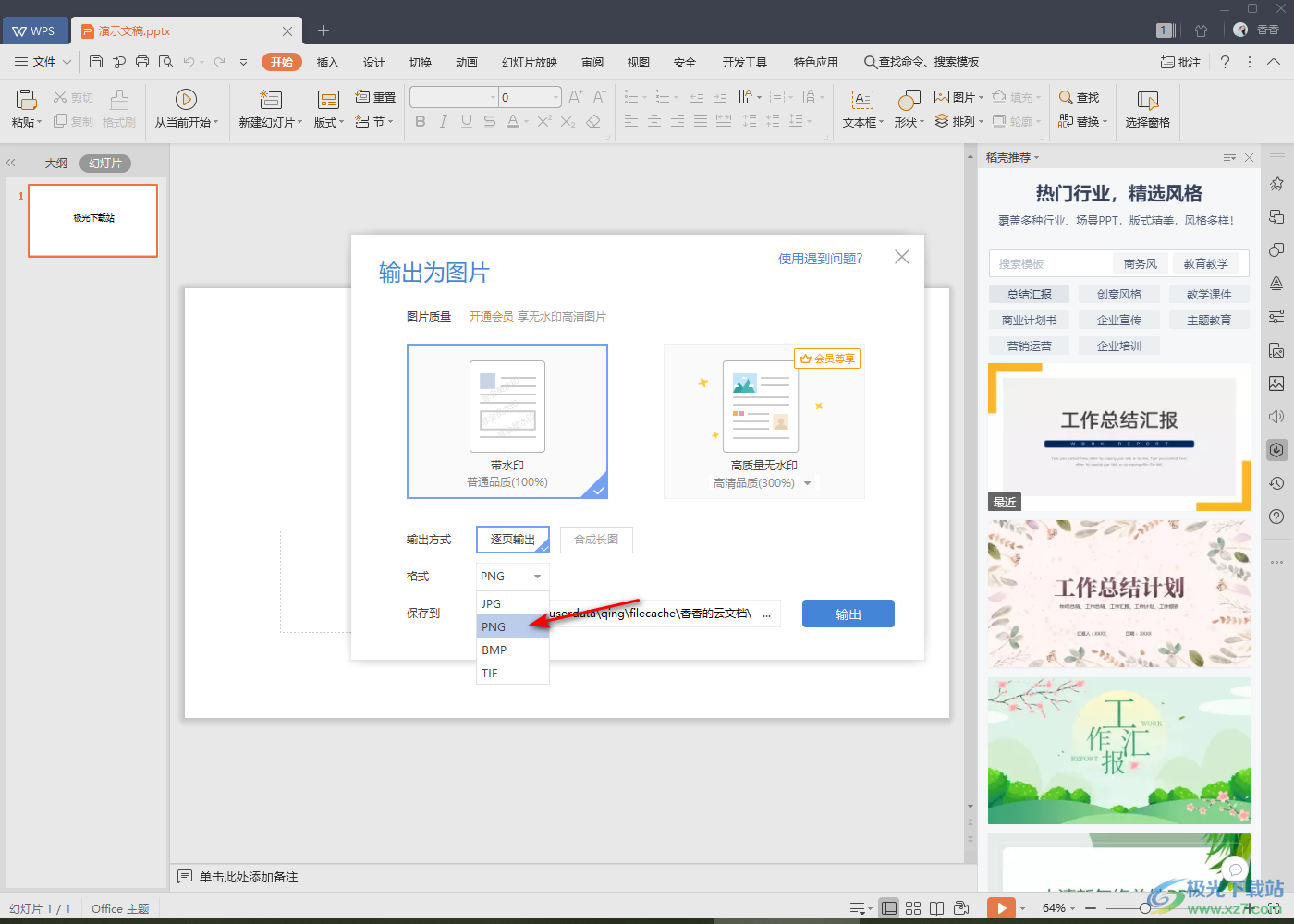Image resolution: width=1294 pixels, height=924 pixels.
Task: Click the Picture insert icon
Action: [x=942, y=97]
